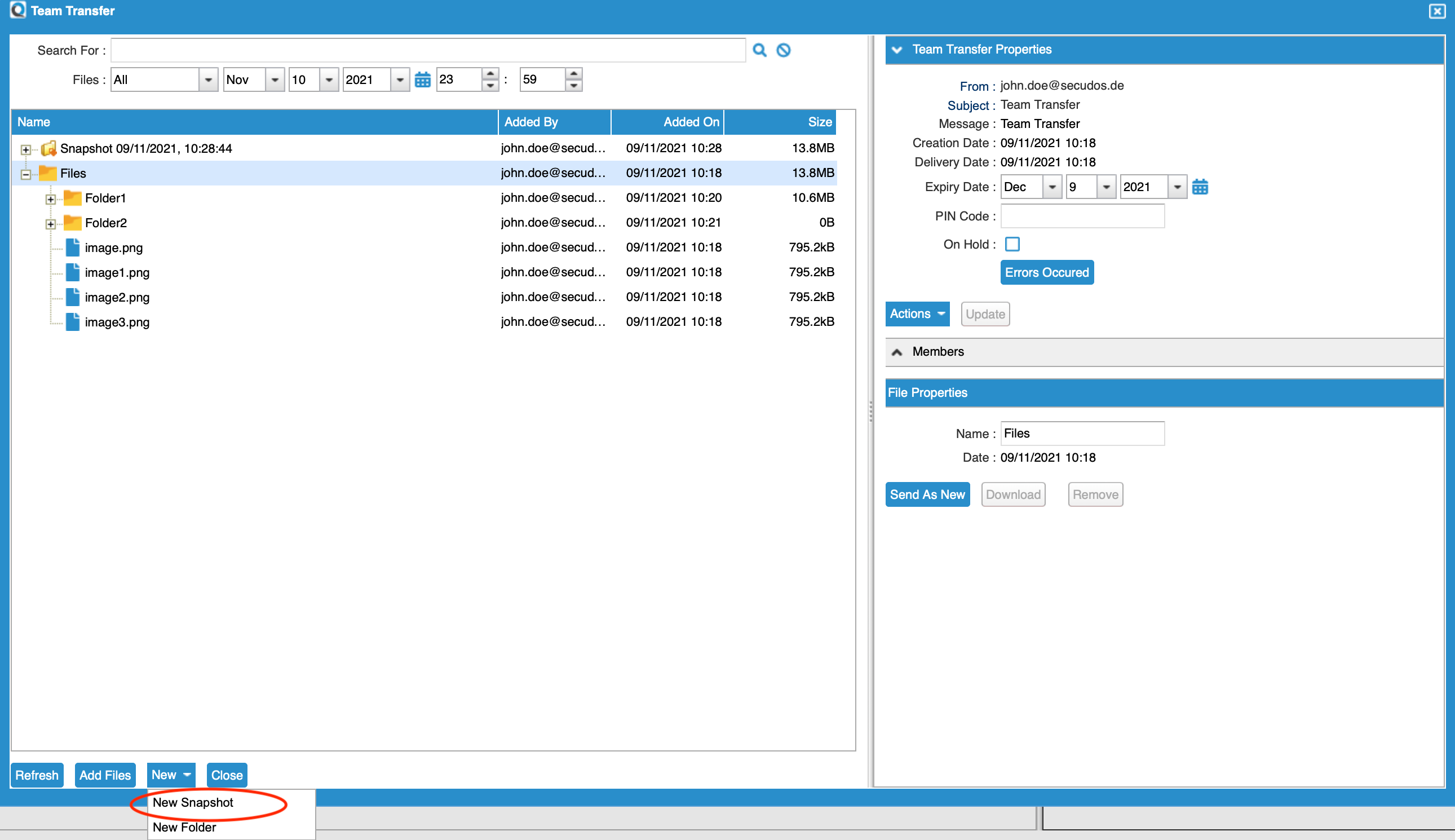Image resolution: width=1455 pixels, height=840 pixels.
Task: Click the image.png file icon
Action: coord(72,247)
